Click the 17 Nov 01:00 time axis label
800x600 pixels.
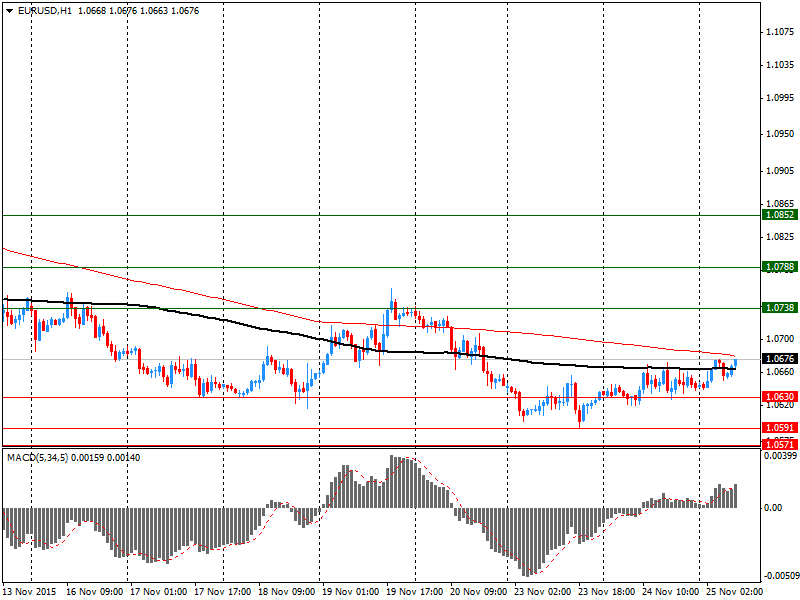pos(159,592)
